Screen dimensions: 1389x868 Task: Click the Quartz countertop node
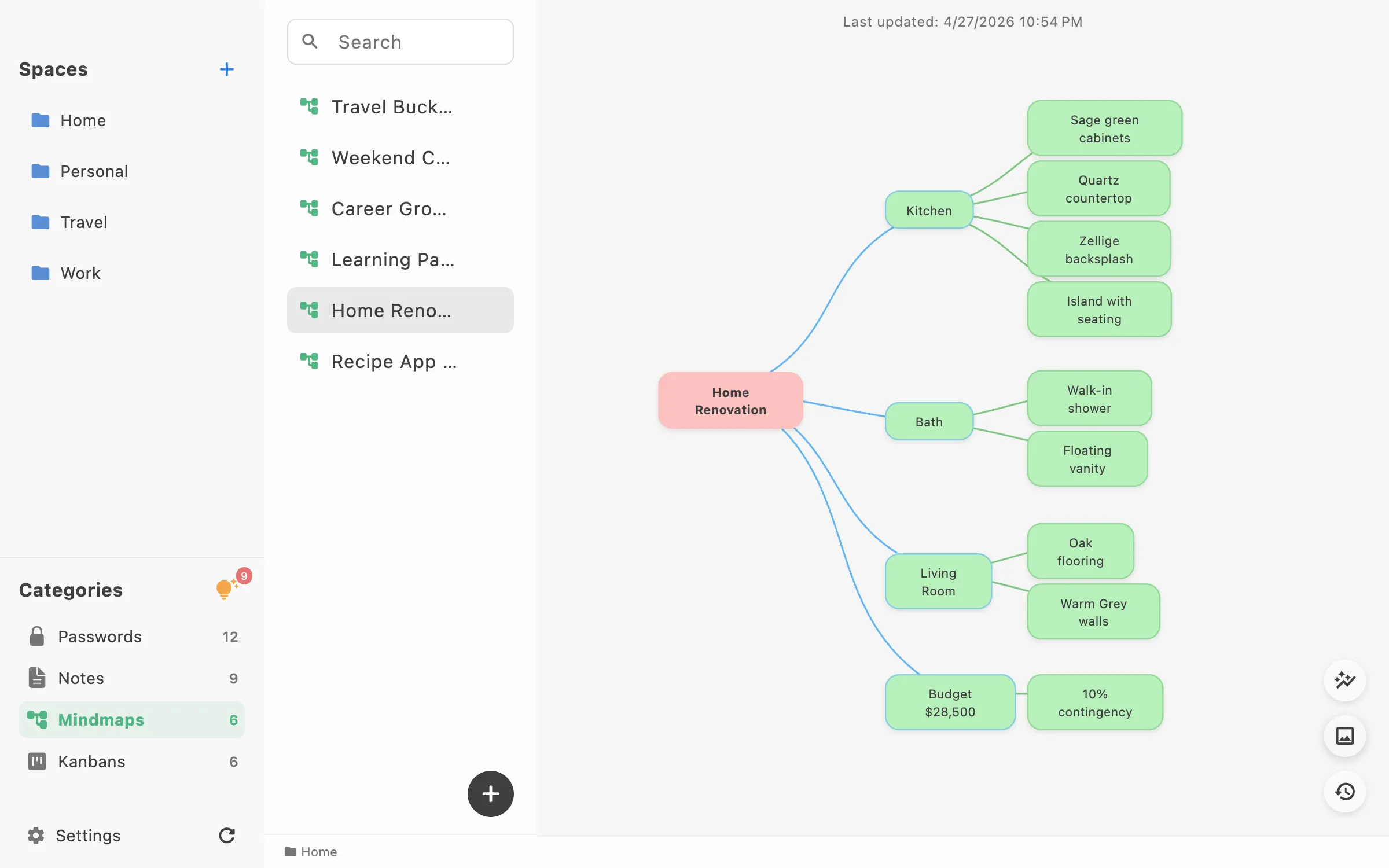(1098, 189)
